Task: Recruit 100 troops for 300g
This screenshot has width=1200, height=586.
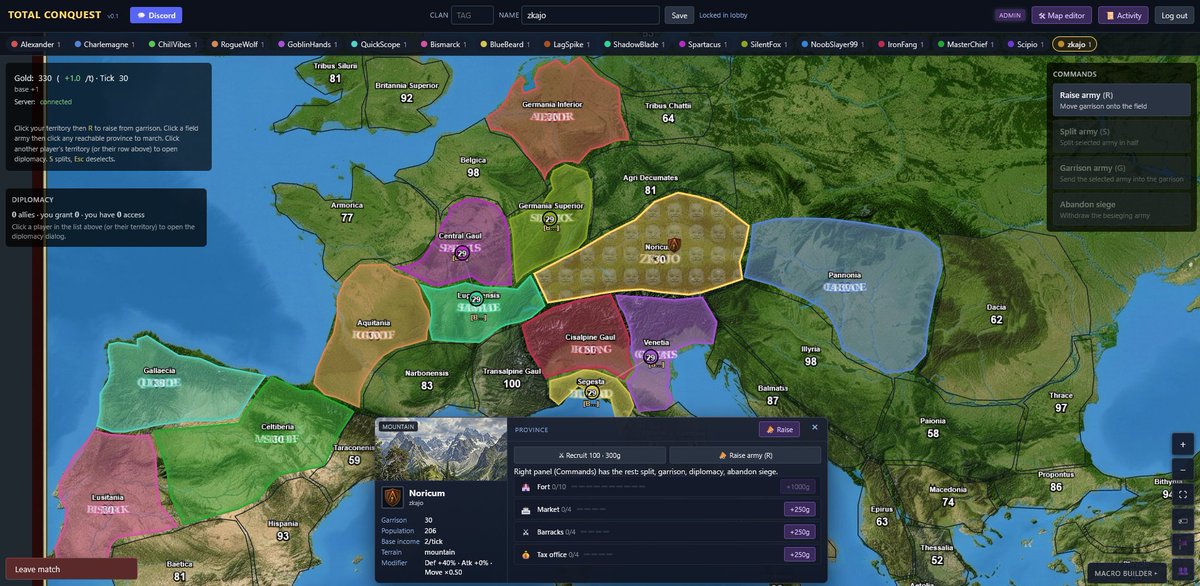Action: [590, 455]
